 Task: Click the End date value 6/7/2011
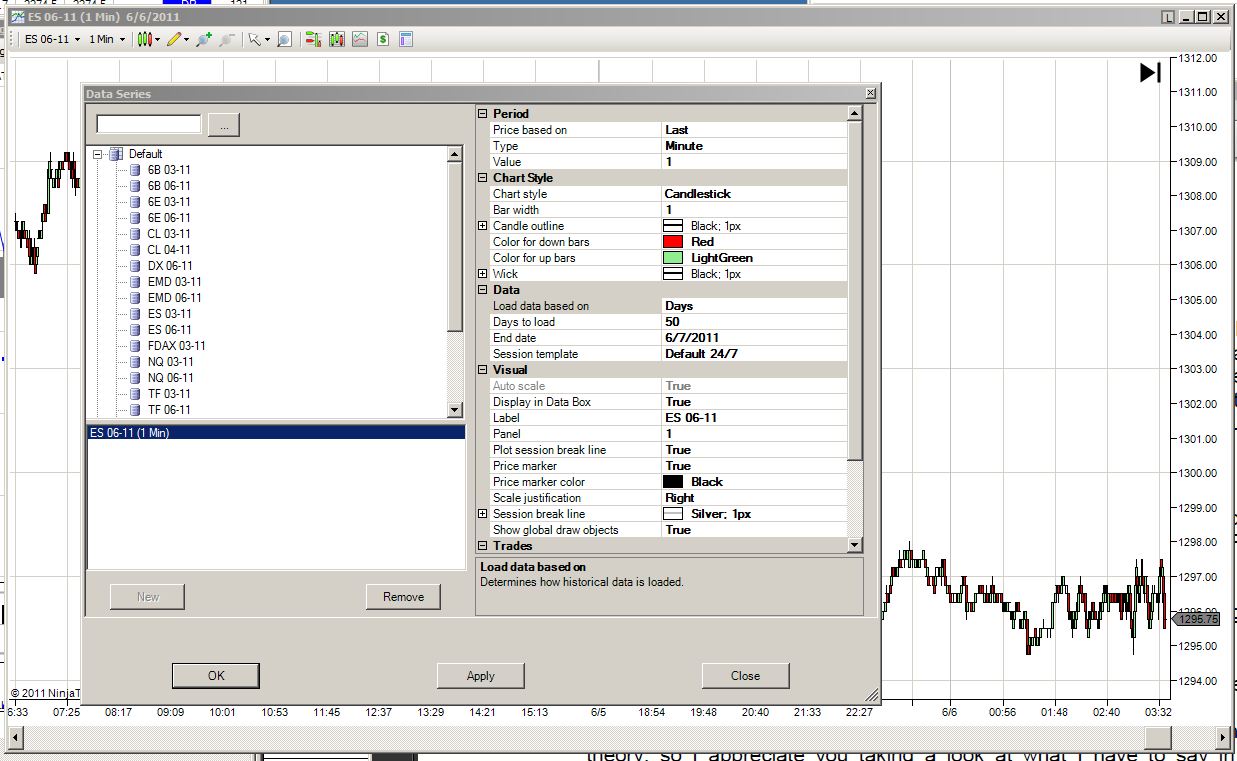754,338
